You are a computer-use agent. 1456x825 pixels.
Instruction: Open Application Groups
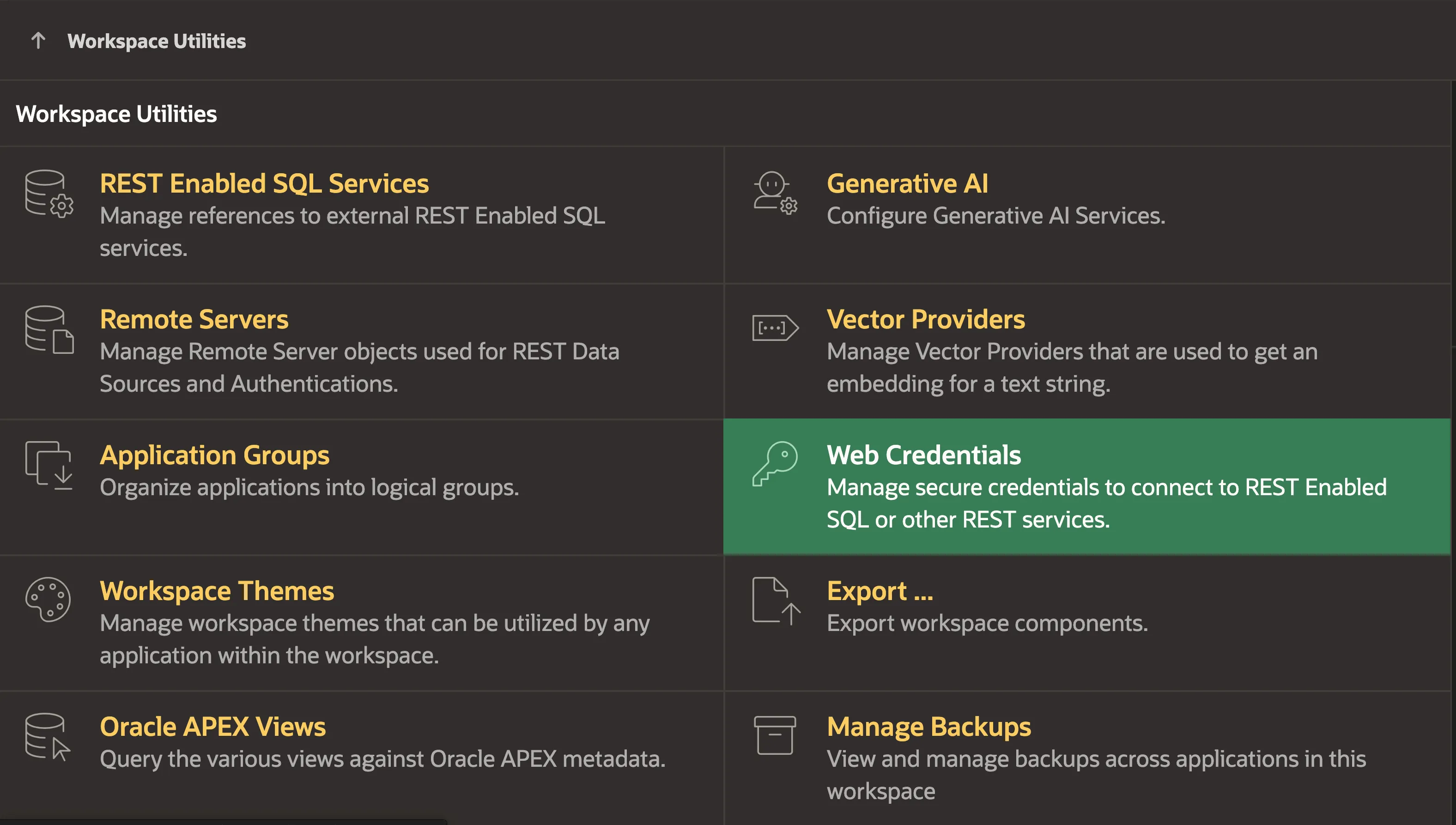(214, 455)
